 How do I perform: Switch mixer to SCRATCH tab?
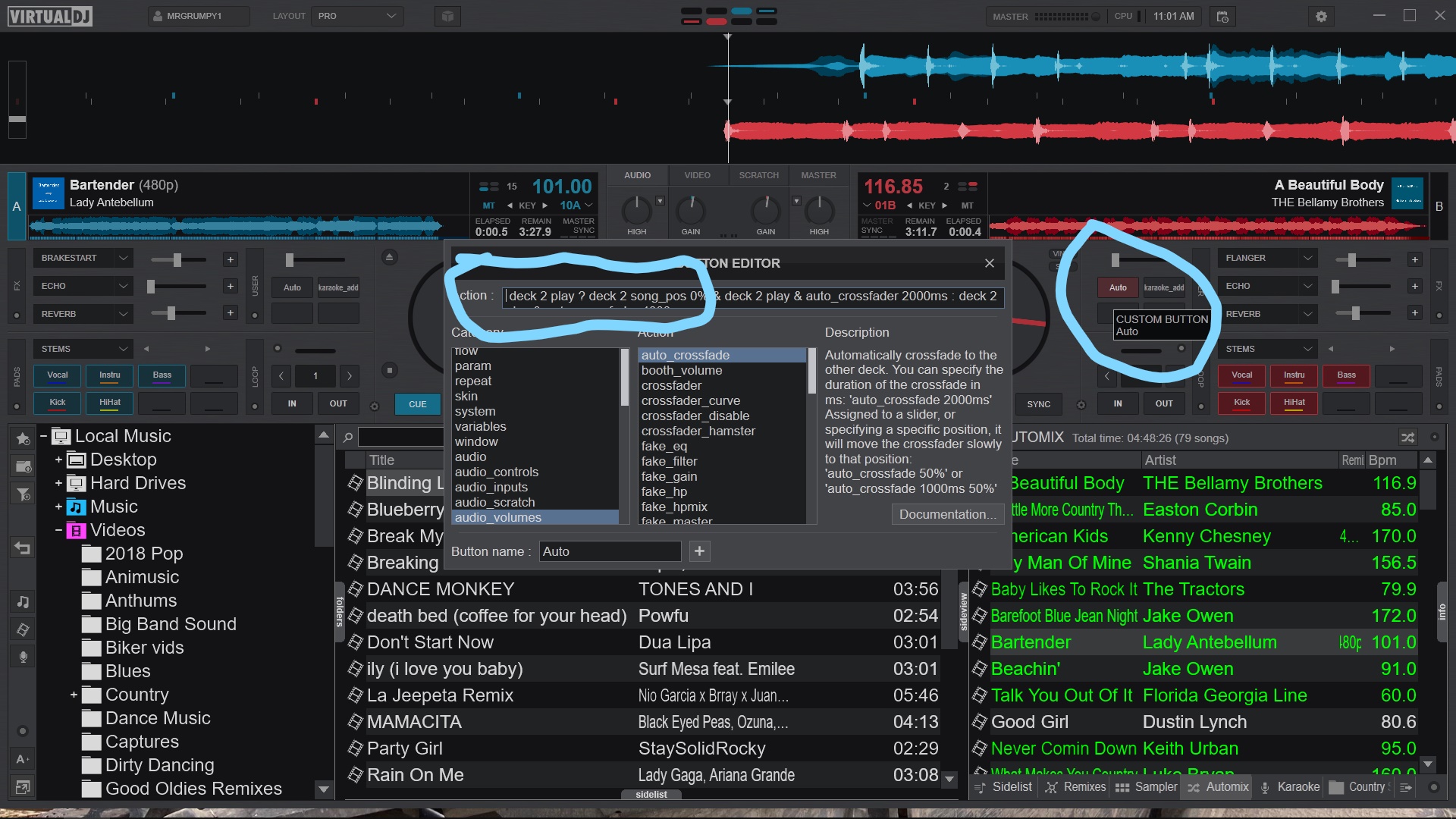pos(758,175)
